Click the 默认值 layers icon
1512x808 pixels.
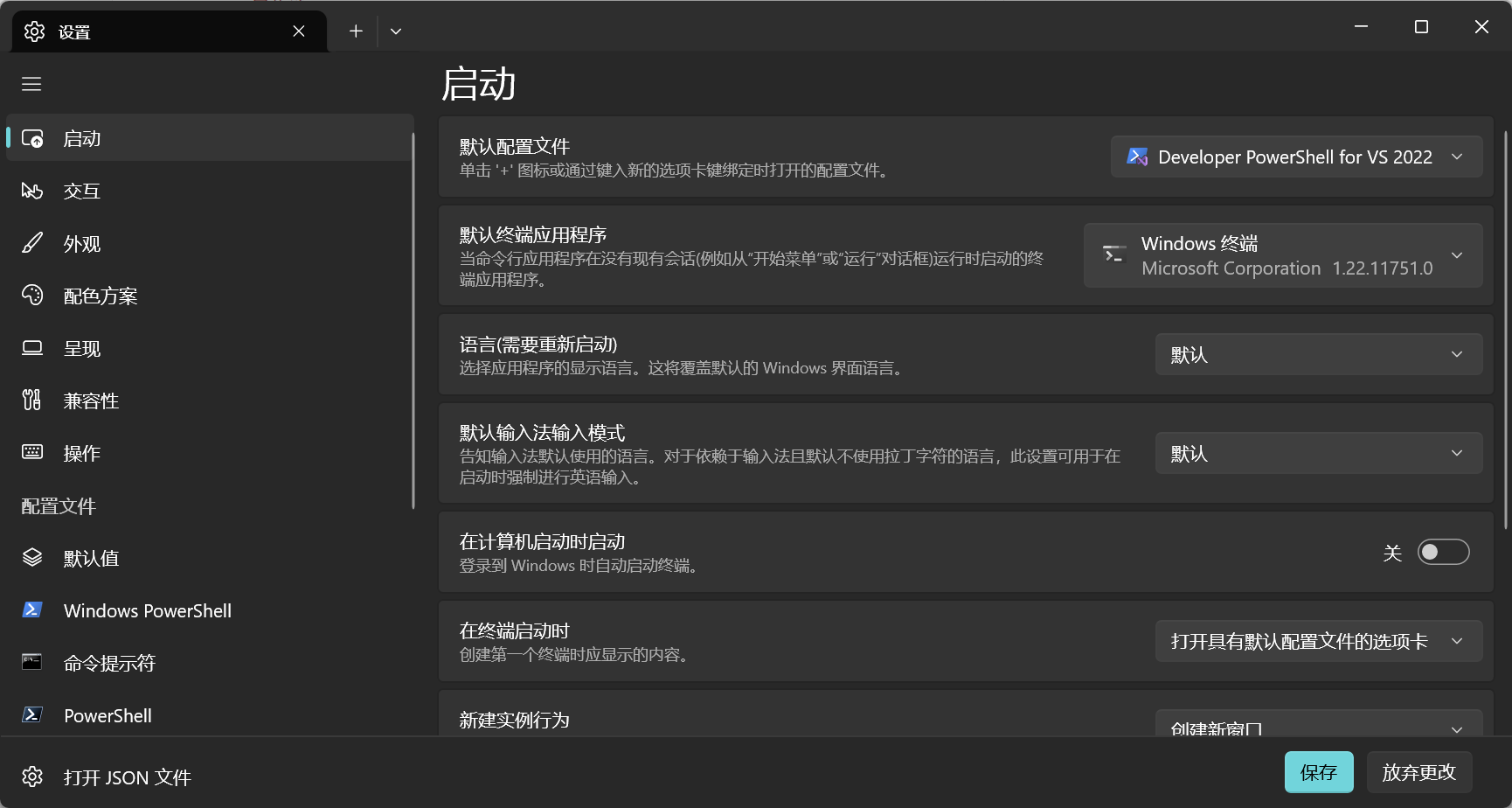click(32, 558)
